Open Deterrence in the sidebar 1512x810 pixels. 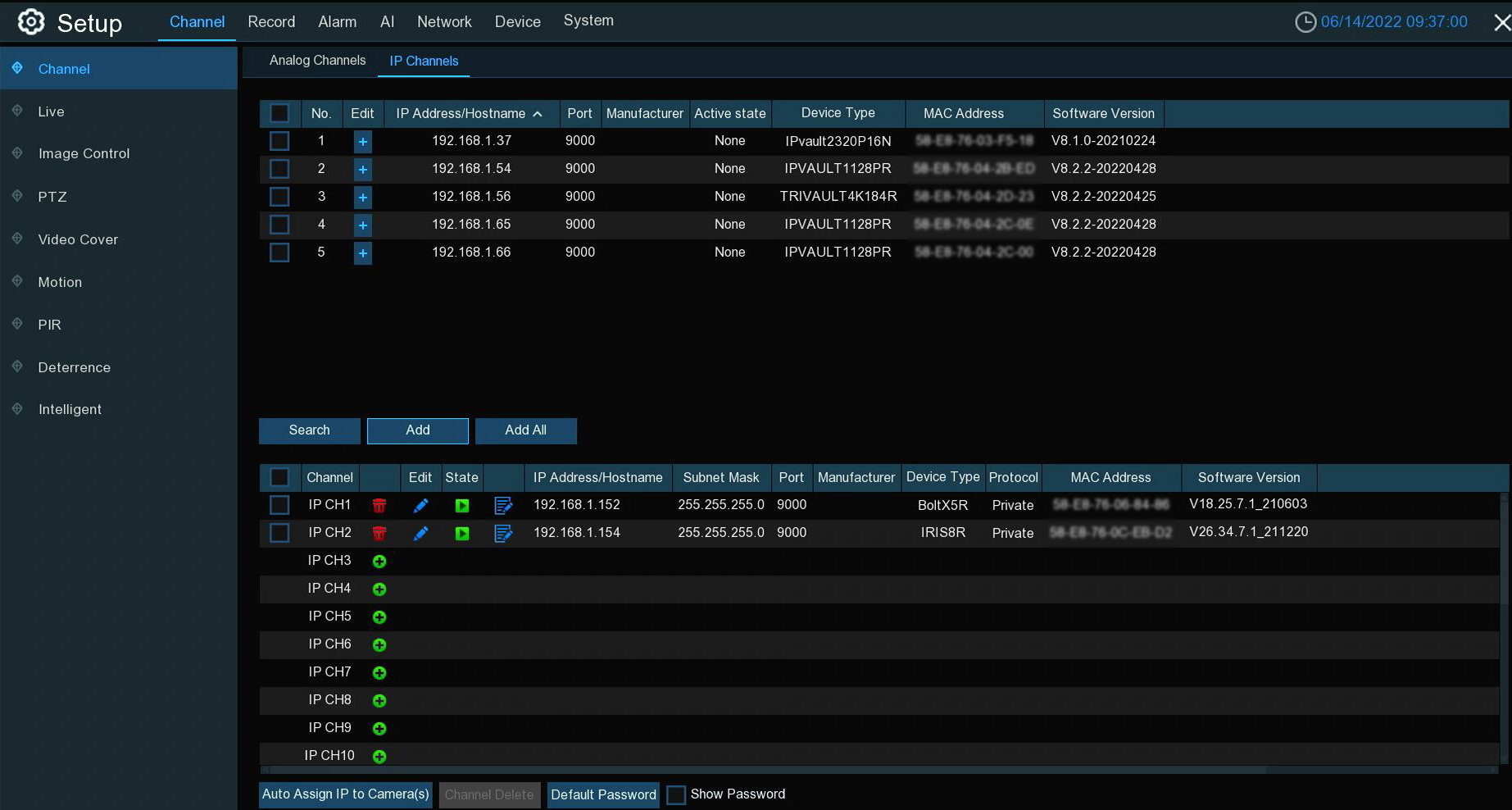119,367
